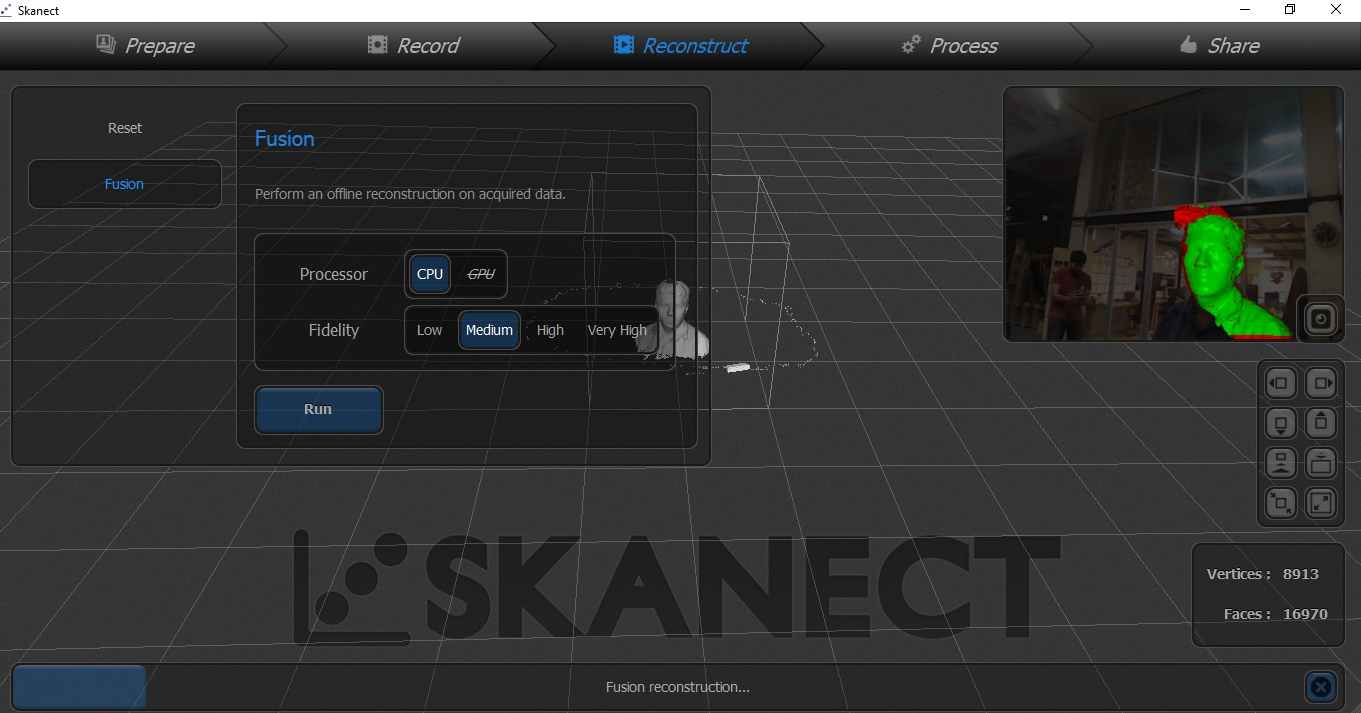1361x713 pixels.
Task: Select GPU processor option
Action: 481,274
